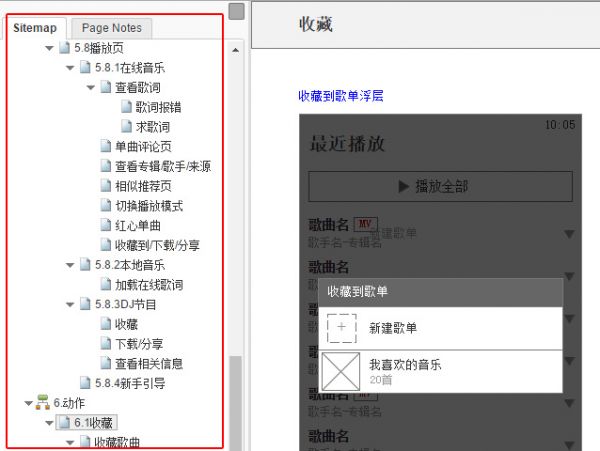Collapse the 5.8播放页 tree node
Image resolution: width=600 pixels, height=451 pixels.
50,48
